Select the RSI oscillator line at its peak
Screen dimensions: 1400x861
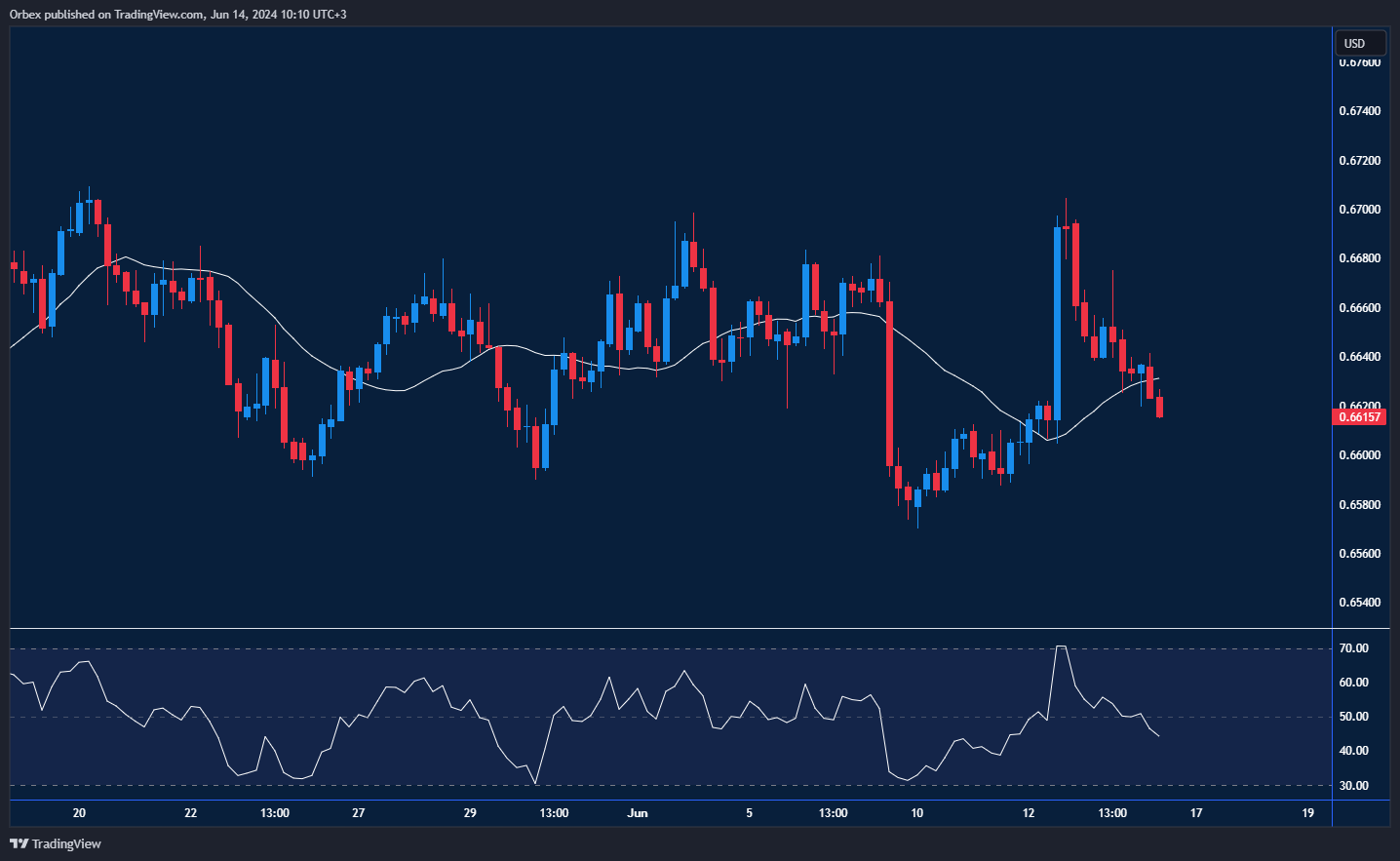point(1062,645)
